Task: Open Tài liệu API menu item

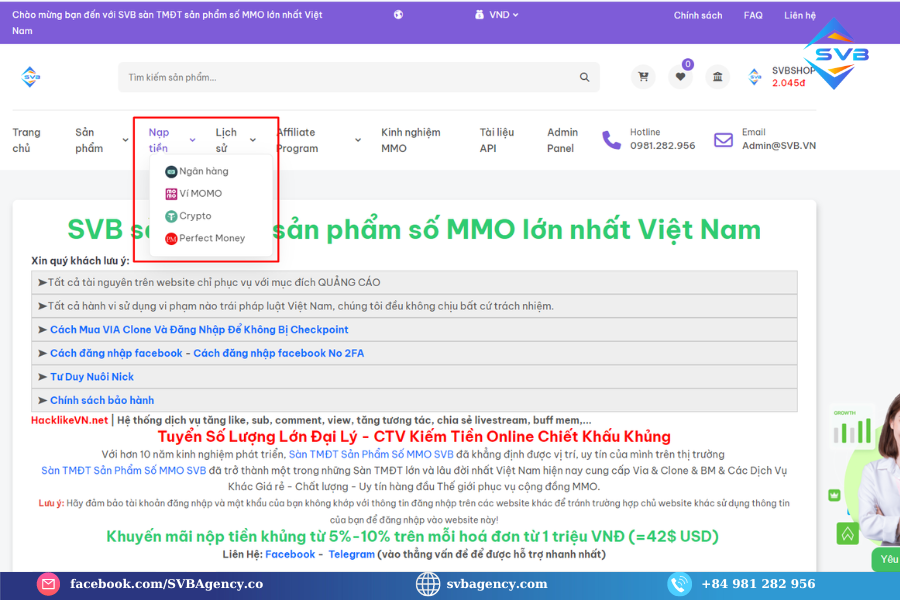Action: tap(496, 140)
